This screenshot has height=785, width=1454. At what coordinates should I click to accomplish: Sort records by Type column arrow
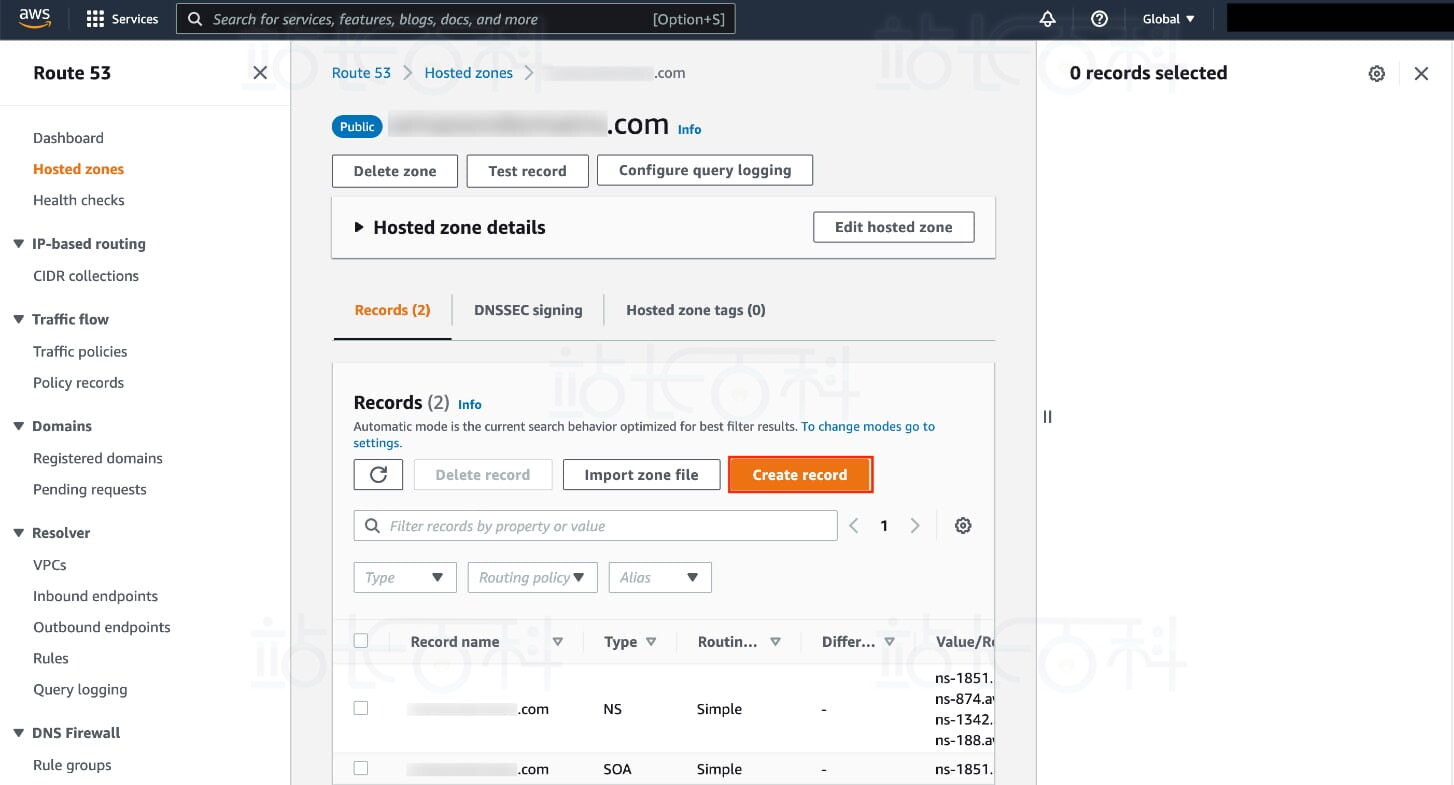[651, 642]
